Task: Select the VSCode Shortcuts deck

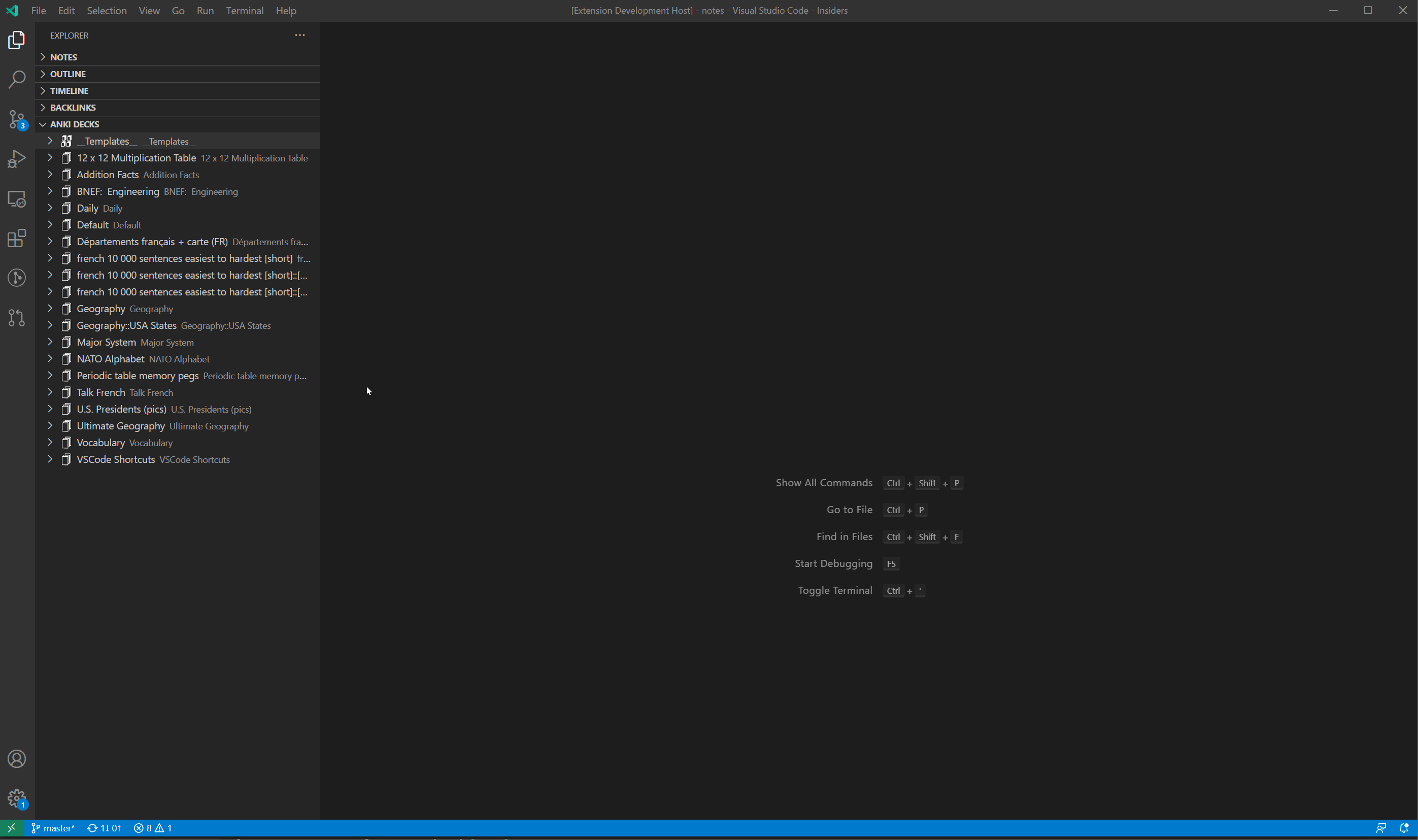Action: click(115, 459)
